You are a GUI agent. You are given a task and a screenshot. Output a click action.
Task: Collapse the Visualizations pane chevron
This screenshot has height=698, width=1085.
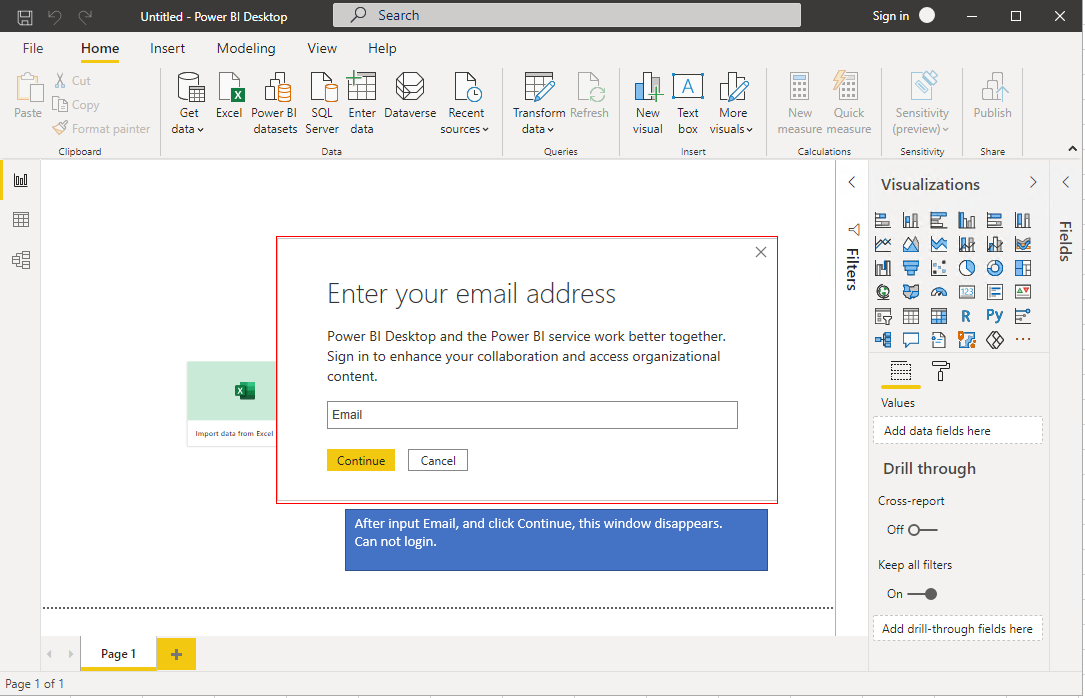[x=1033, y=183]
